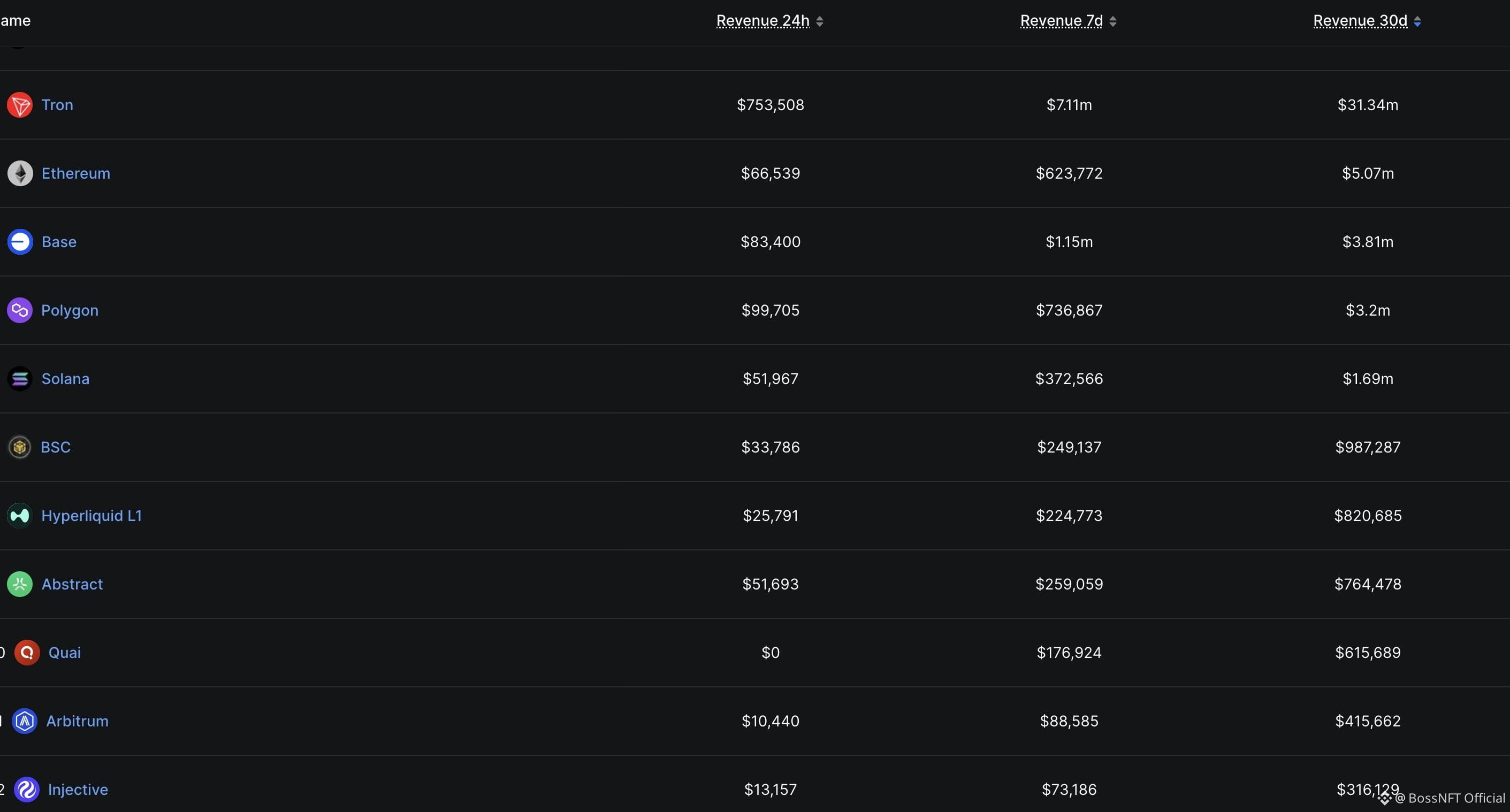Open the Tron chain link

pos(57,105)
